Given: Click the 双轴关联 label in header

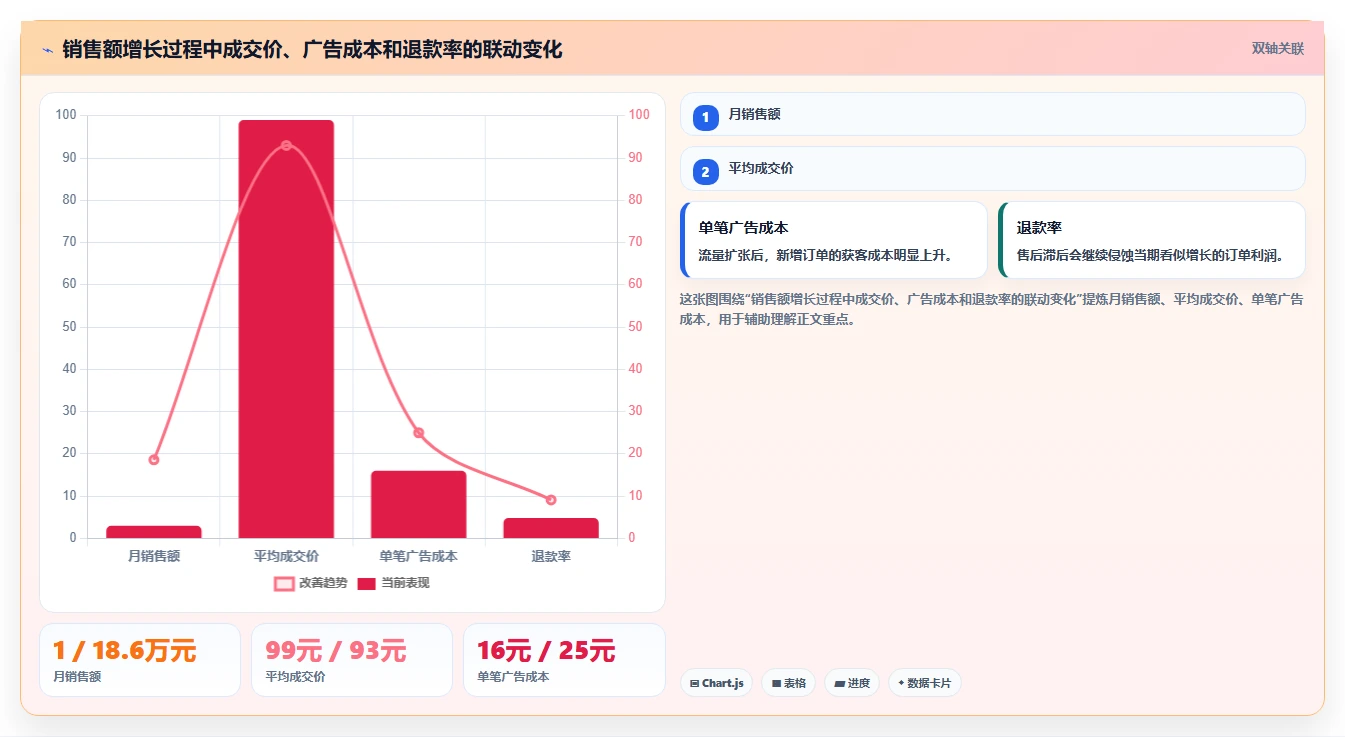Looking at the screenshot, I should click(1278, 49).
